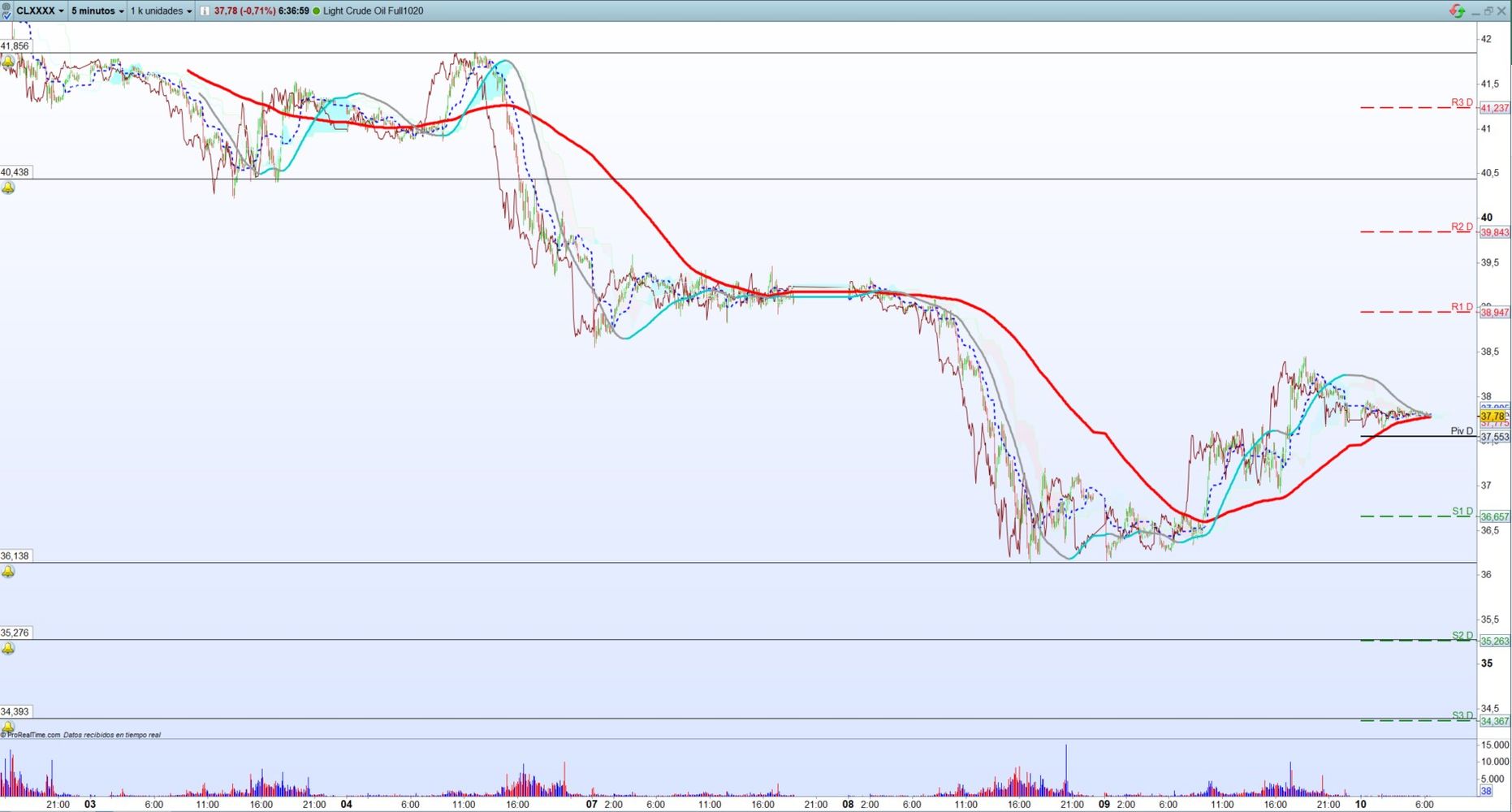
Task: Click the 39,843 price tag on axis
Action: click(1495, 232)
